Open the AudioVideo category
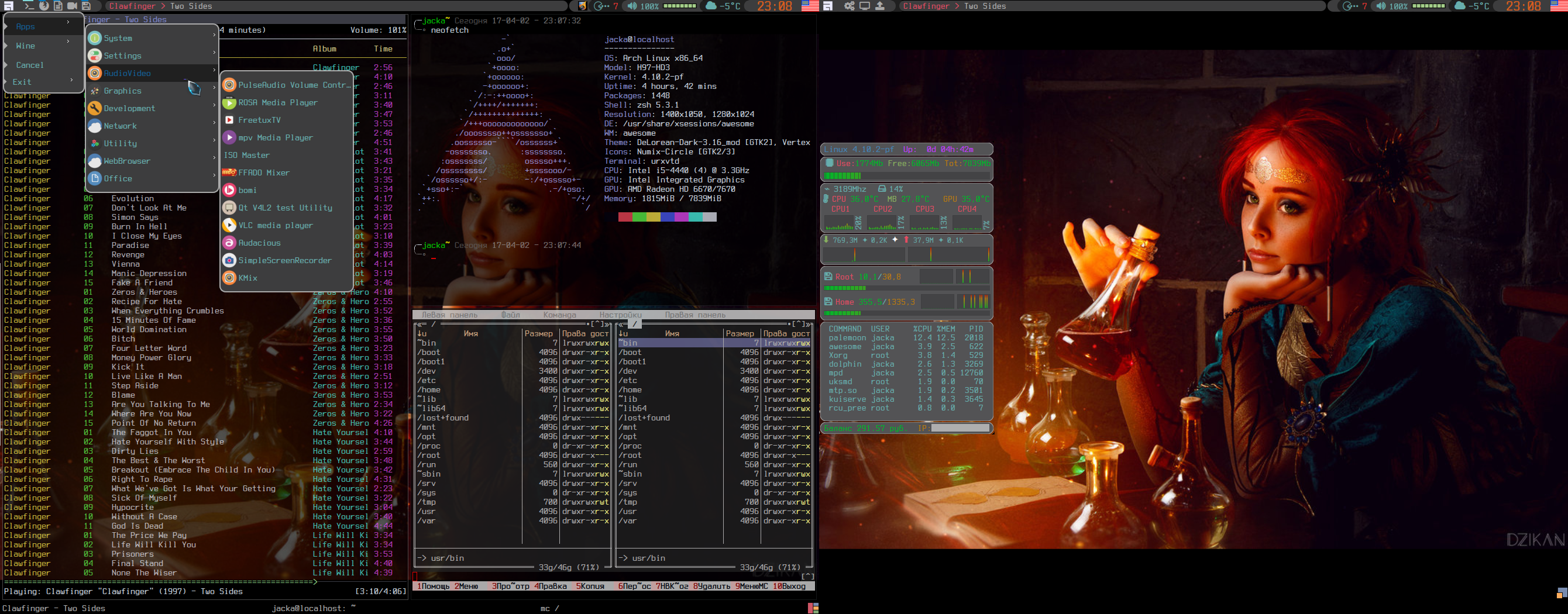1568x614 pixels. click(x=152, y=73)
